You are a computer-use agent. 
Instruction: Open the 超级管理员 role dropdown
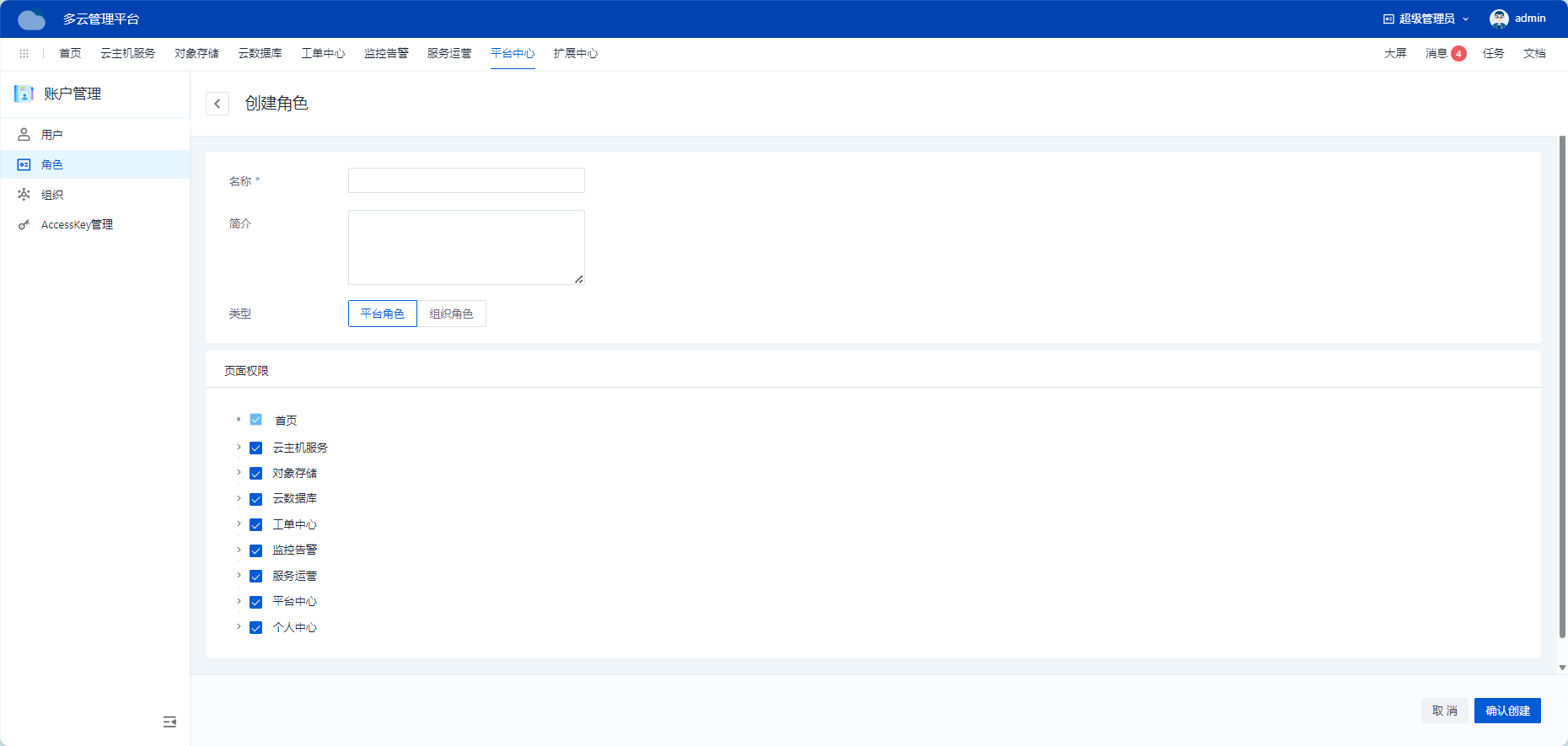click(1426, 19)
